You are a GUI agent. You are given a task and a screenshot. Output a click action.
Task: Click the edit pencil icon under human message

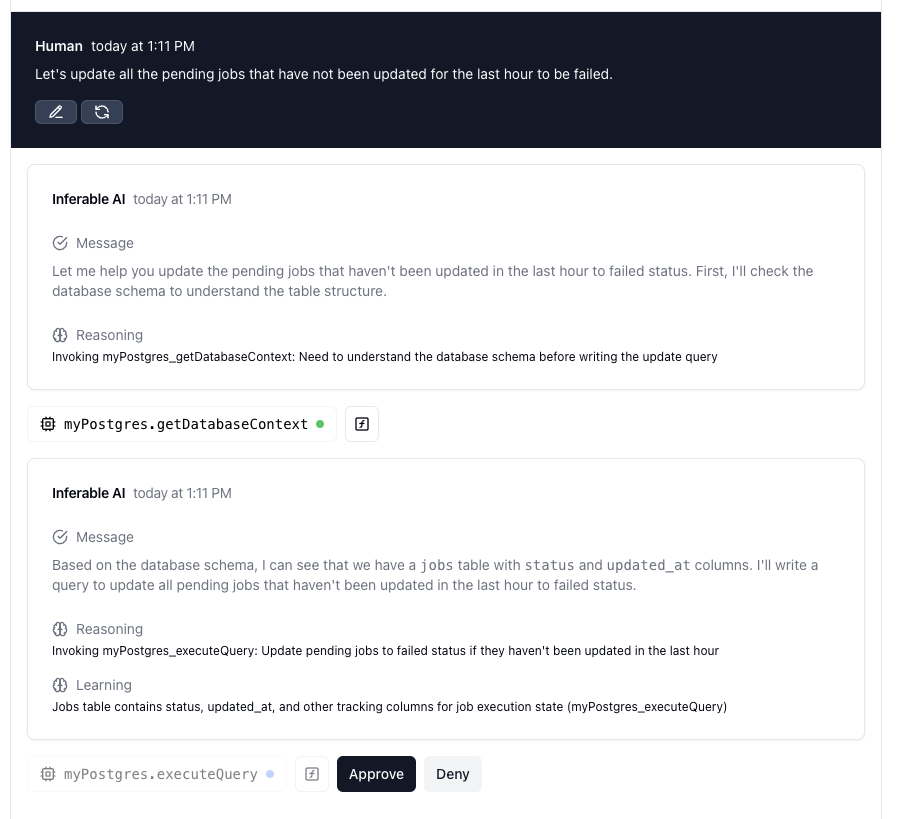[x=55, y=112]
